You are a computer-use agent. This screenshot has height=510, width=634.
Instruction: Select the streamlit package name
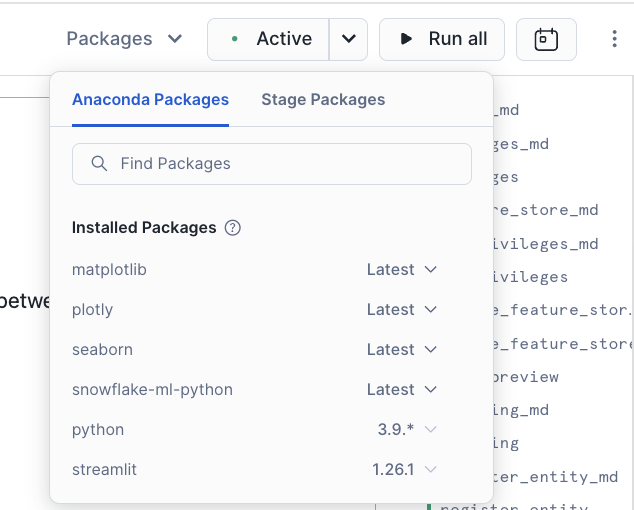point(104,470)
